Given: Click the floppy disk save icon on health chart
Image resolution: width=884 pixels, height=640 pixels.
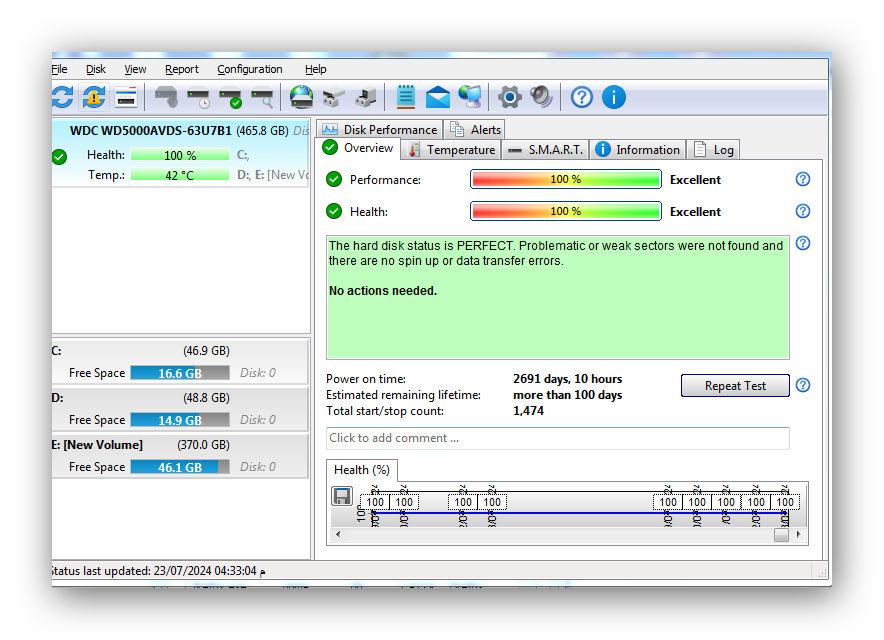Looking at the screenshot, I should tap(342, 496).
